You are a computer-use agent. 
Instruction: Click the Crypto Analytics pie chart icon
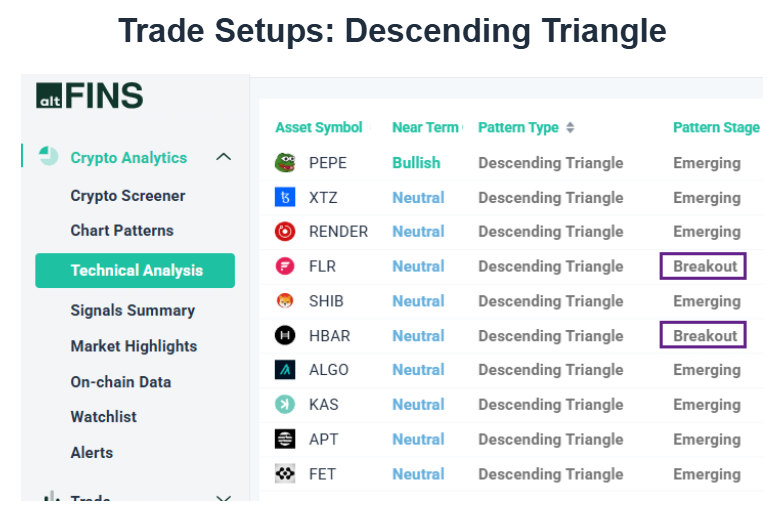coord(49,157)
